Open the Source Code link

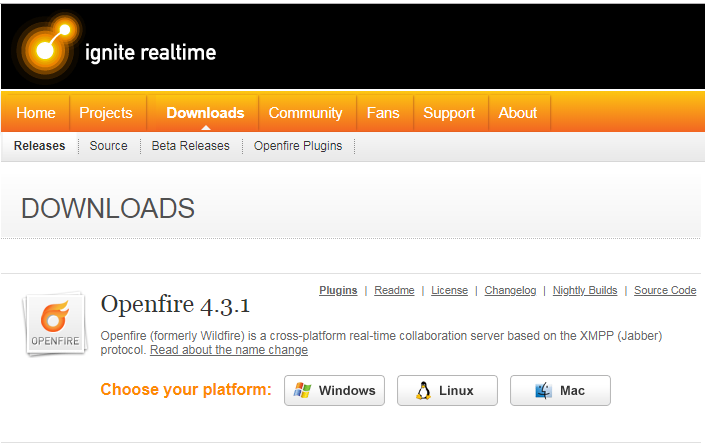coord(665,291)
